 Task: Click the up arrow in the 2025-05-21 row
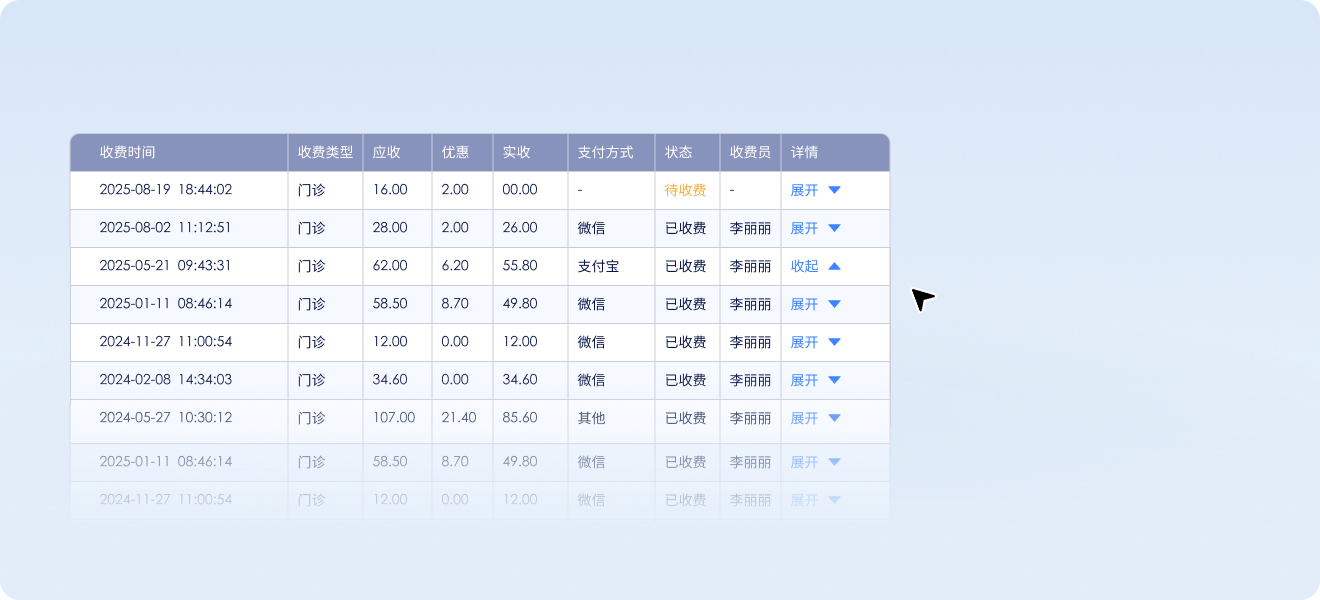click(834, 266)
